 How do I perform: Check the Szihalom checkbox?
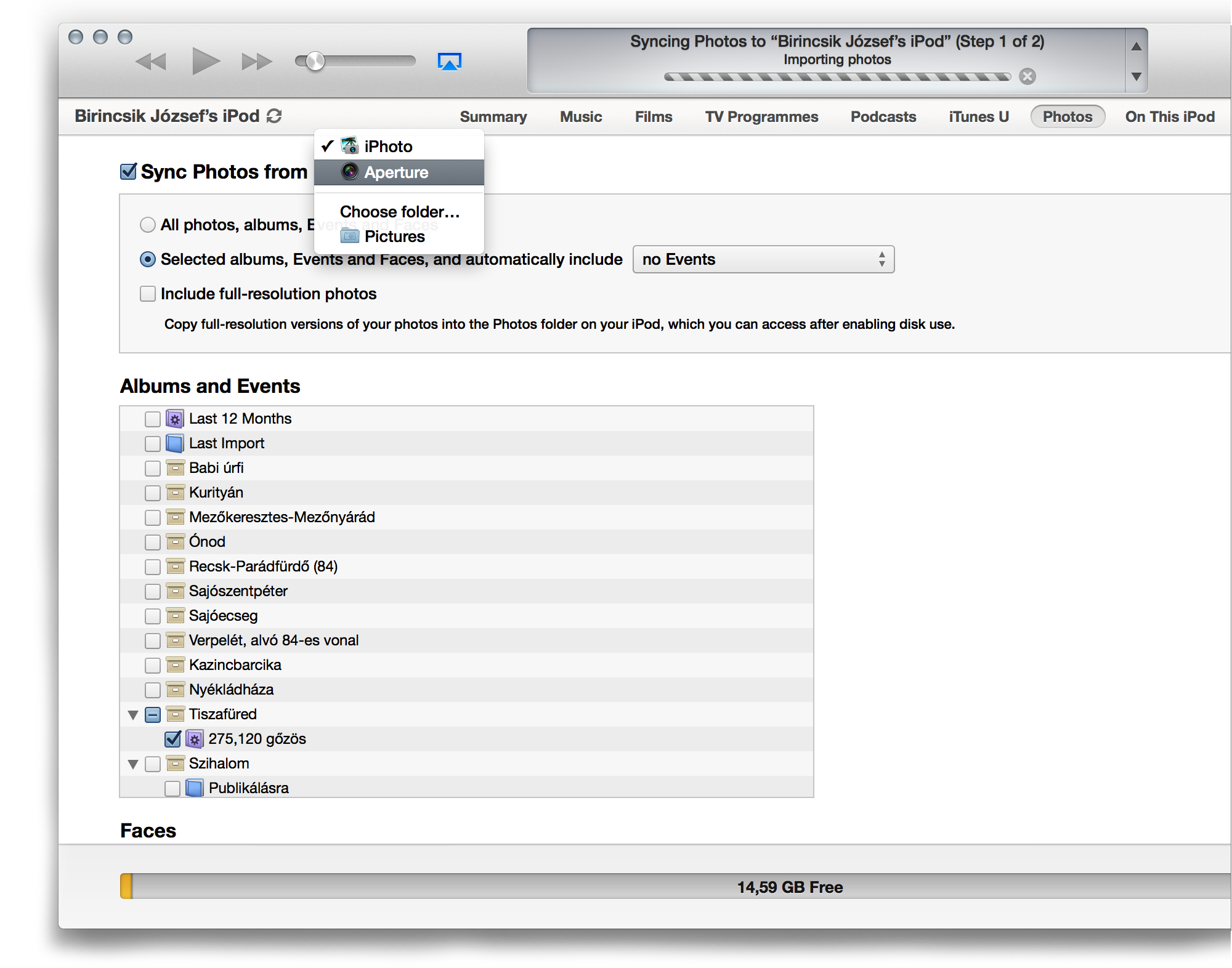[x=152, y=764]
